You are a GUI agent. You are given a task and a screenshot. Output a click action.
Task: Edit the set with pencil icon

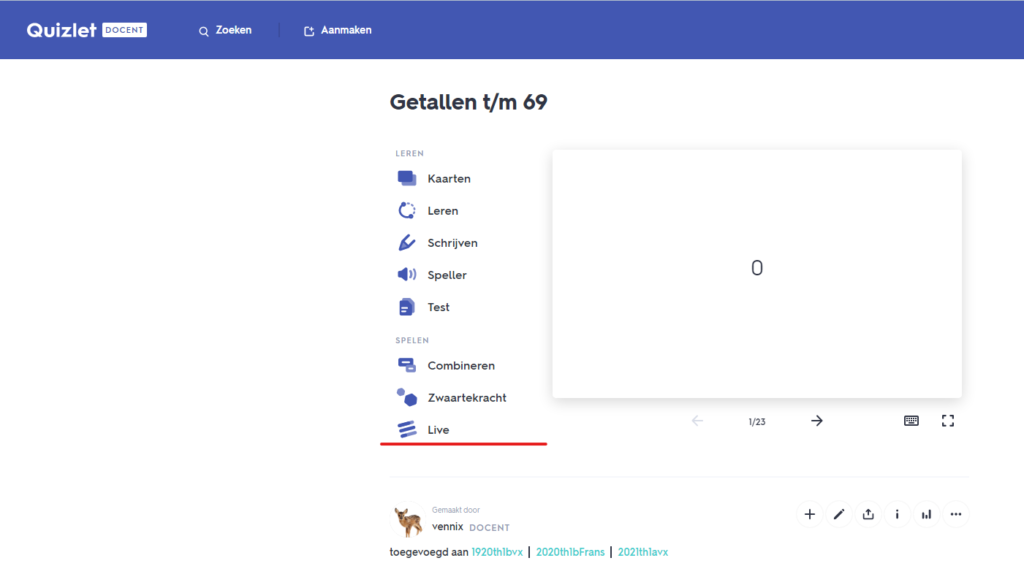pyautogui.click(x=839, y=514)
